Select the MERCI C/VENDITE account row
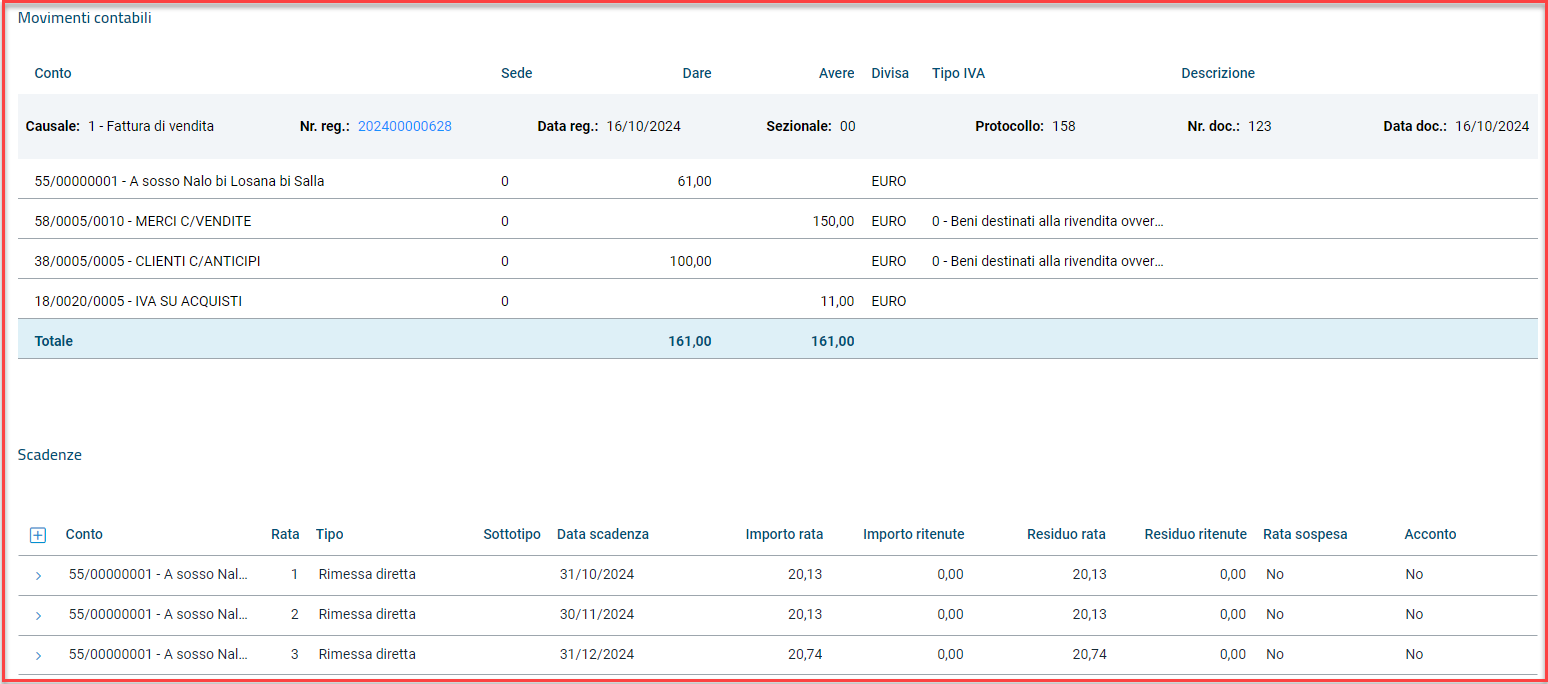Image resolution: width=1548 pixels, height=684 pixels. tap(143, 221)
